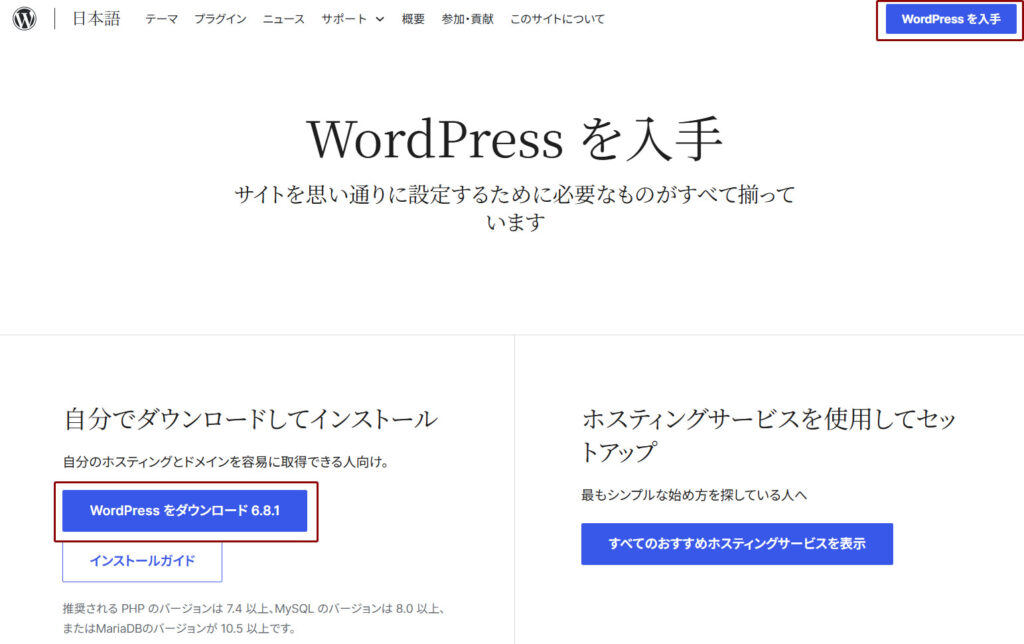Viewport: 1024px width, 644px height.
Task: Click the 自分でダウンロードしてインストール heading
Action: [251, 419]
